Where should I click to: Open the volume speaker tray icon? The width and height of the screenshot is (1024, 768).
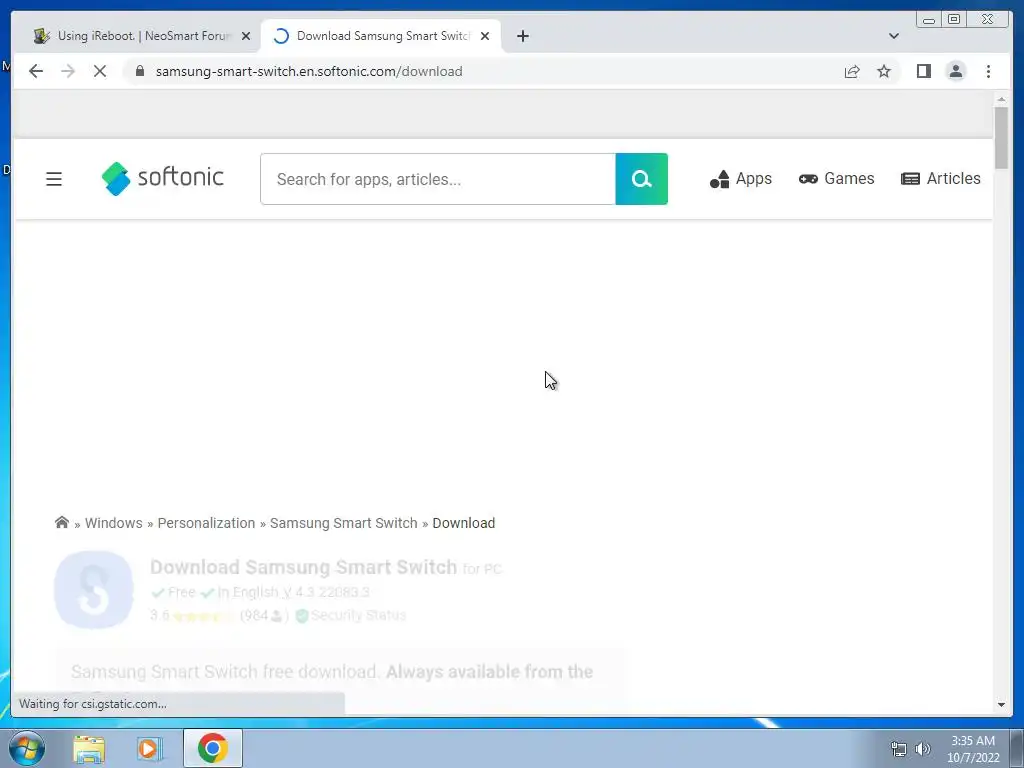[x=923, y=749]
